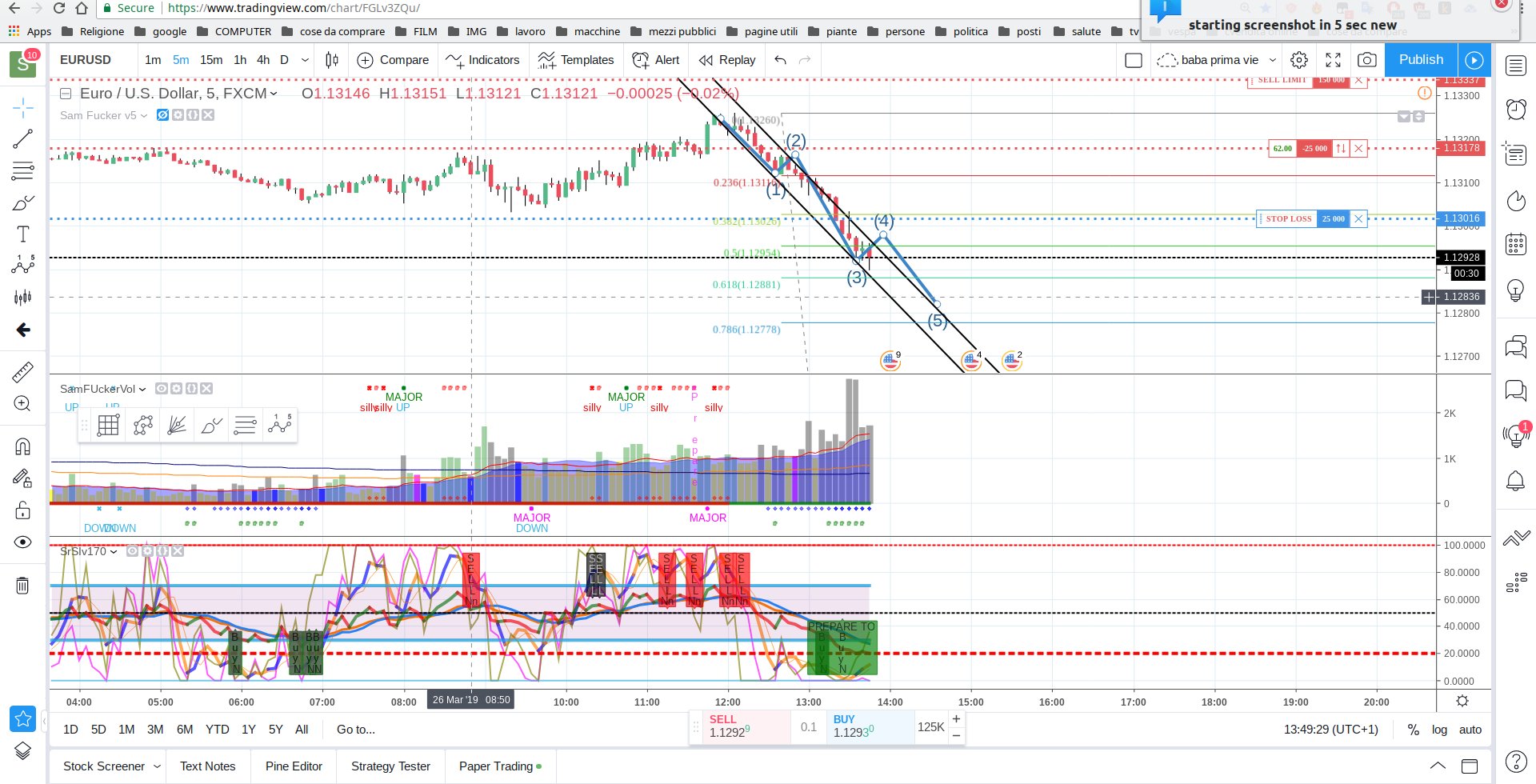
Task: Open the select layout rectangle button
Action: tap(1134, 60)
